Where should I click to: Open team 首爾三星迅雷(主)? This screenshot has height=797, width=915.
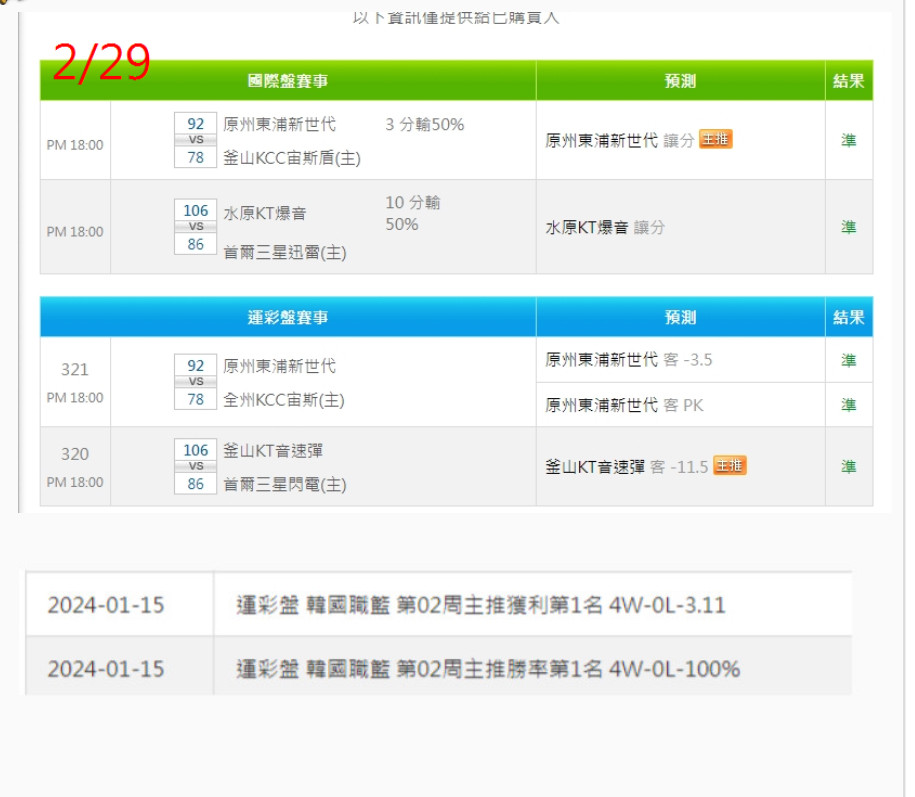click(x=285, y=253)
